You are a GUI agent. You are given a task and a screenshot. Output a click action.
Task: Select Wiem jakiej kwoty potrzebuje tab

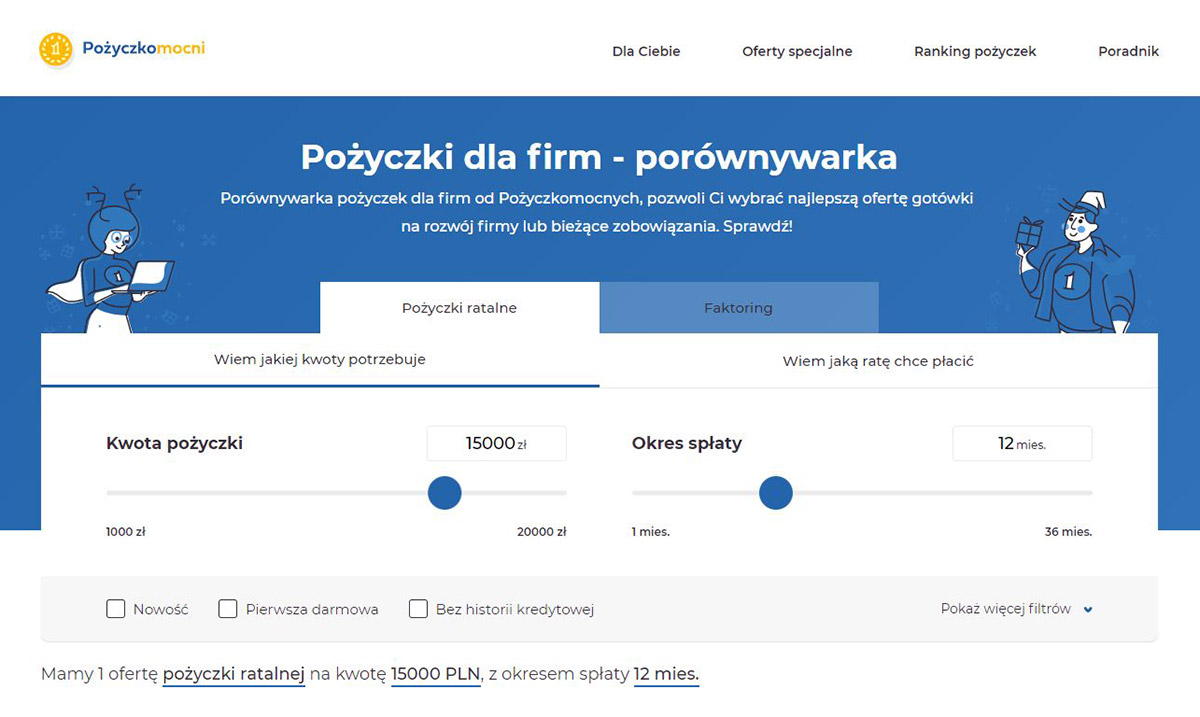click(320, 360)
